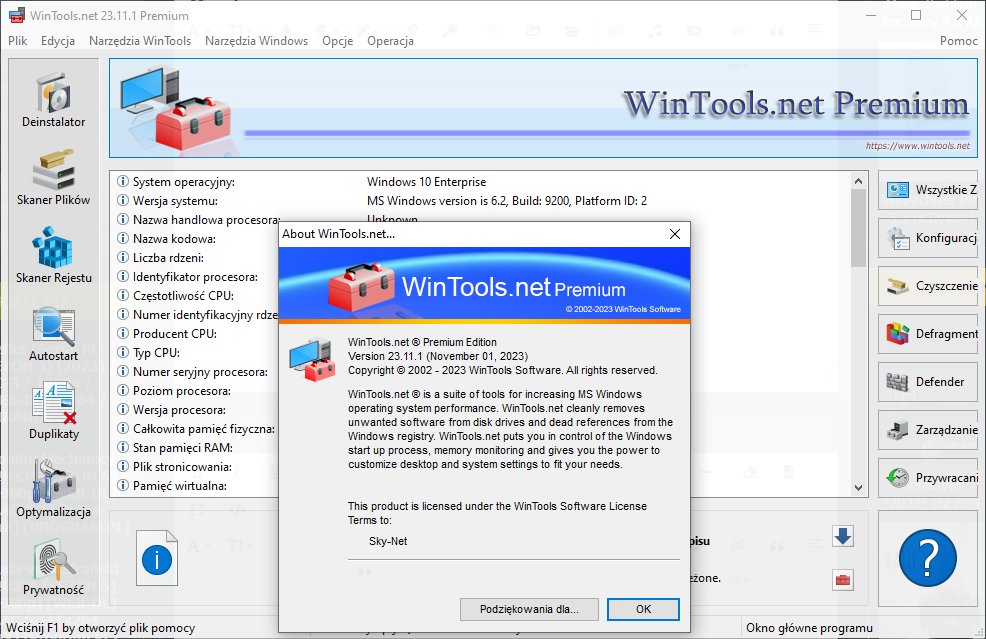Click the Version 23.11.1 text in About dialog

(x=438, y=356)
